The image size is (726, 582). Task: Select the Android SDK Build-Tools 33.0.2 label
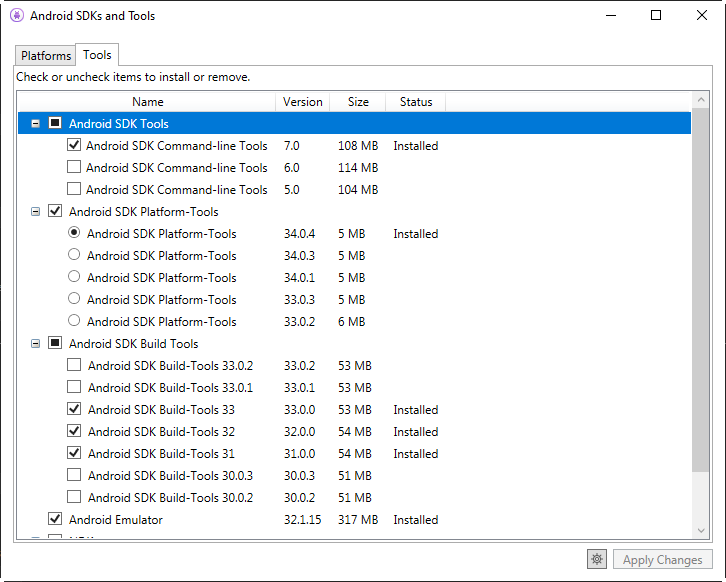[x=170, y=366]
